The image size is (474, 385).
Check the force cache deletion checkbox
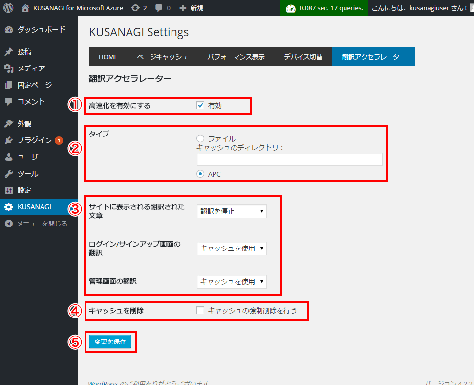[x=200, y=310]
